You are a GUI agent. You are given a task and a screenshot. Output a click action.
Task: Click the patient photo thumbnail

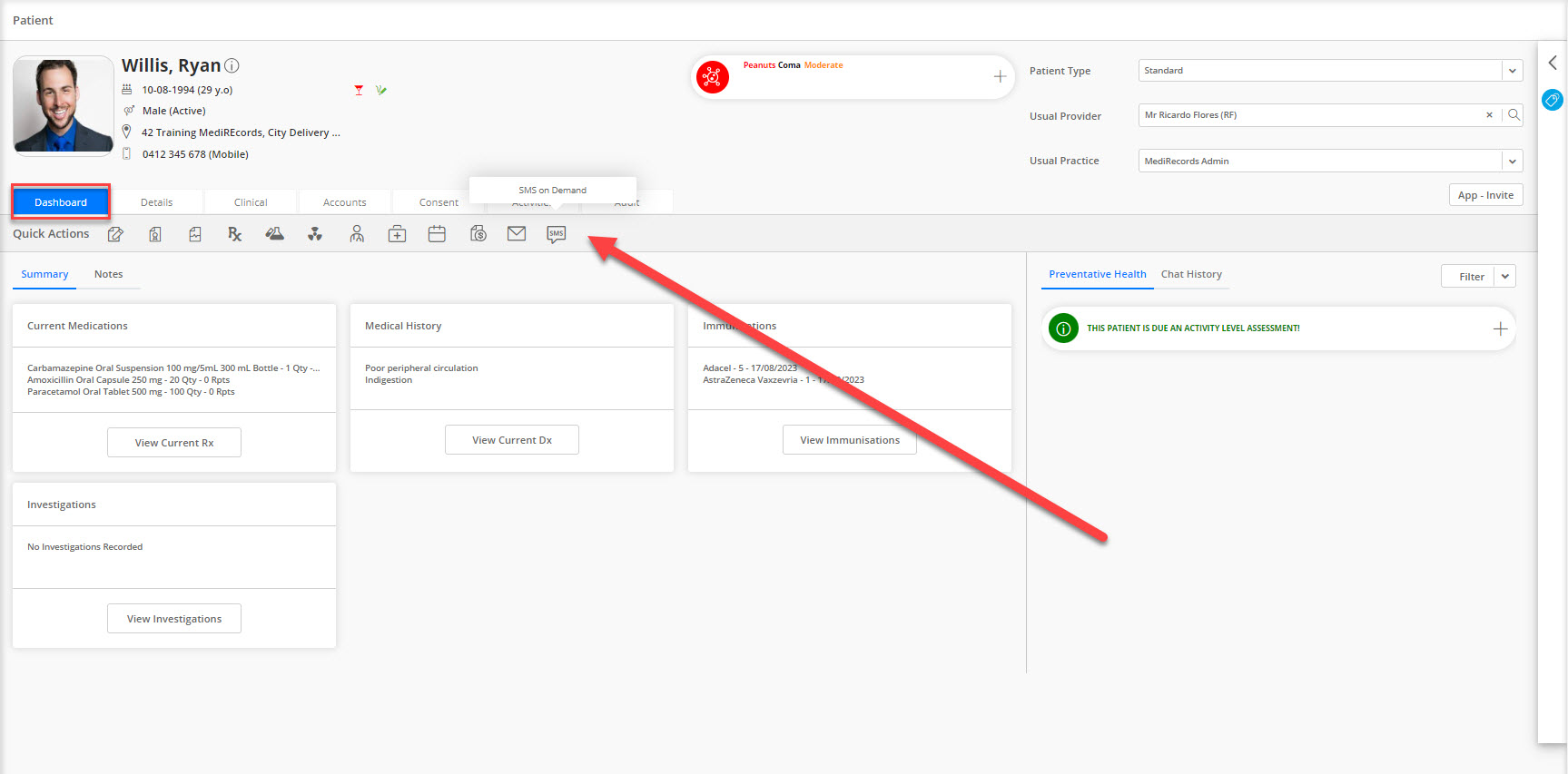64,105
